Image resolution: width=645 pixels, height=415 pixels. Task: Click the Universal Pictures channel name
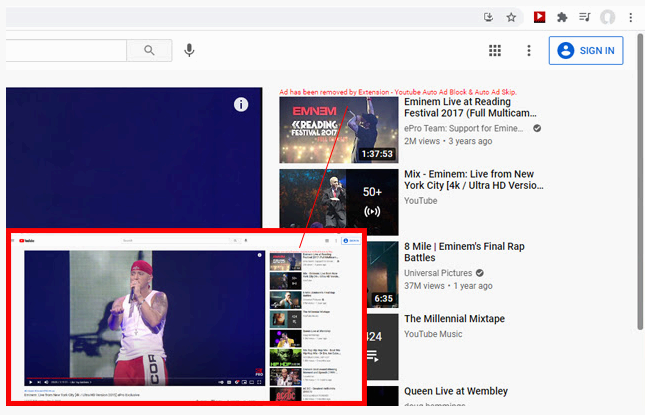[x=438, y=273]
